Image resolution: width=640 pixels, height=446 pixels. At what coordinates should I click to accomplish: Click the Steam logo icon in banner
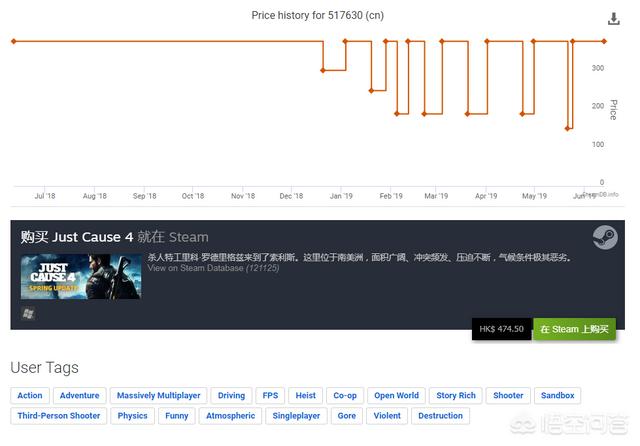(605, 237)
